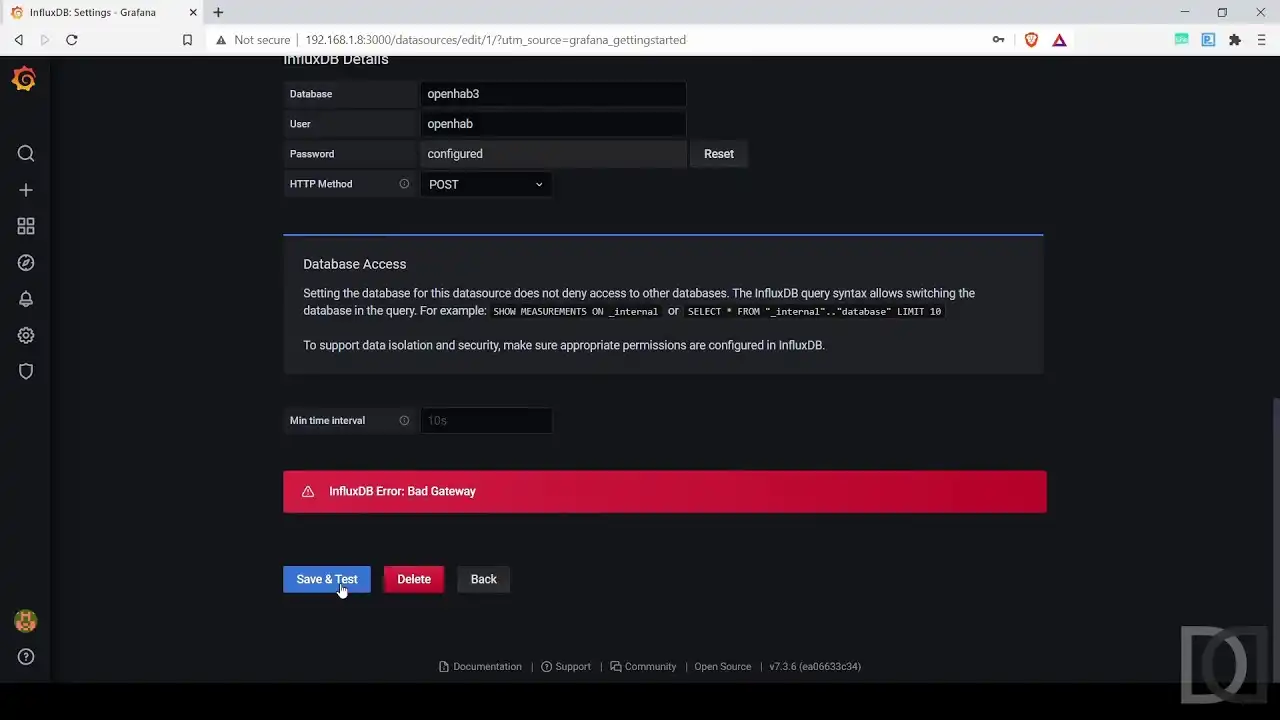This screenshot has height=720, width=1280.
Task: Open the Search icon in sidebar
Action: [26, 153]
